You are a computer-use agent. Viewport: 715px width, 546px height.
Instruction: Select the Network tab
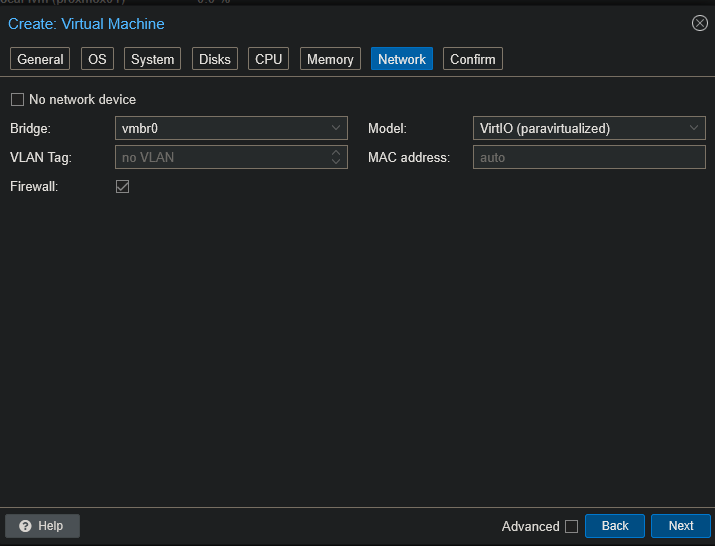(402, 59)
